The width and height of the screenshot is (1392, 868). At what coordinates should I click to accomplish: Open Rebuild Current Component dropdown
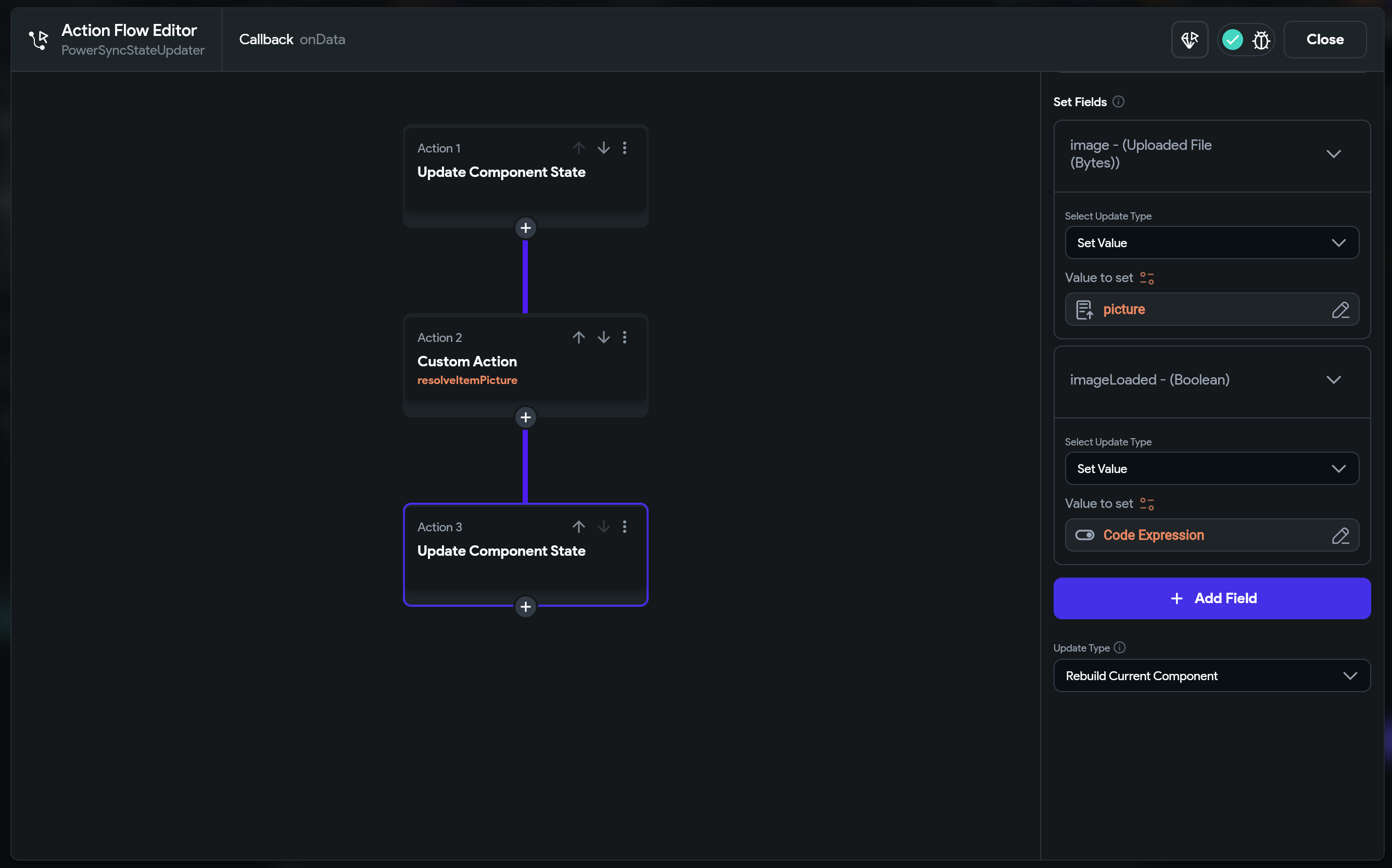coord(1211,675)
